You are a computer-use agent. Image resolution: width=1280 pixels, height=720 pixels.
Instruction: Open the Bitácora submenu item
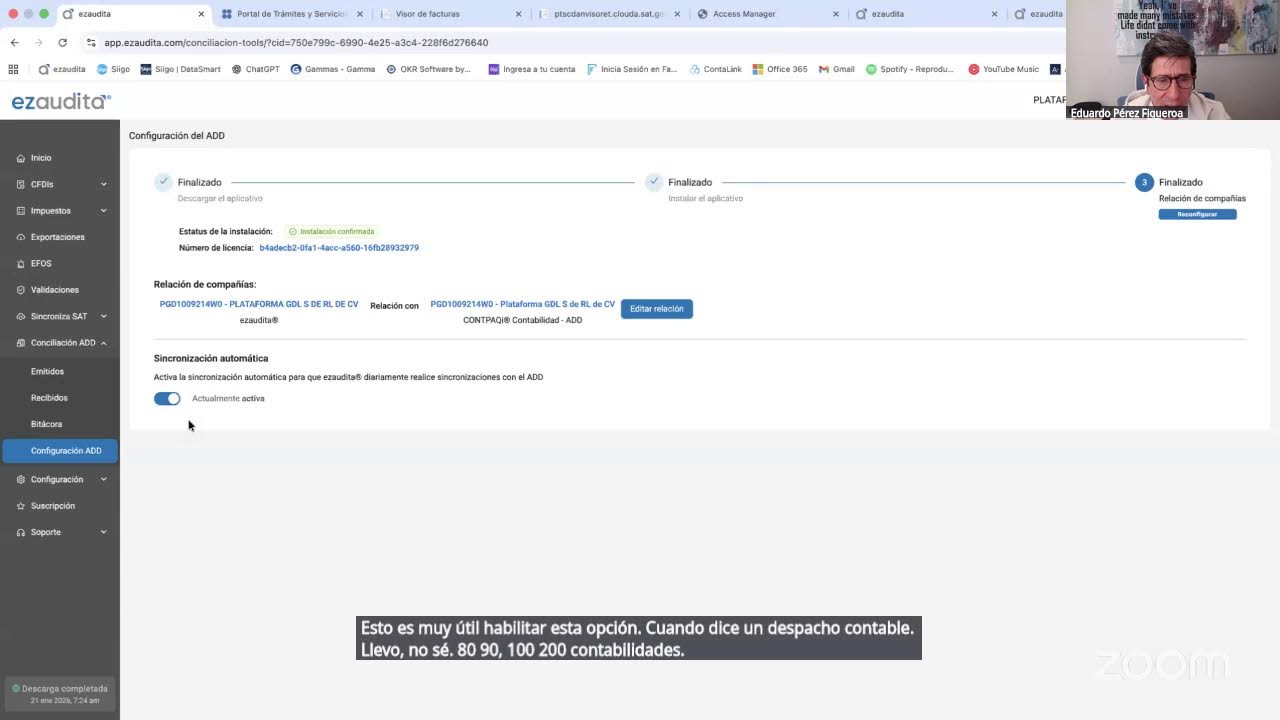[46, 424]
